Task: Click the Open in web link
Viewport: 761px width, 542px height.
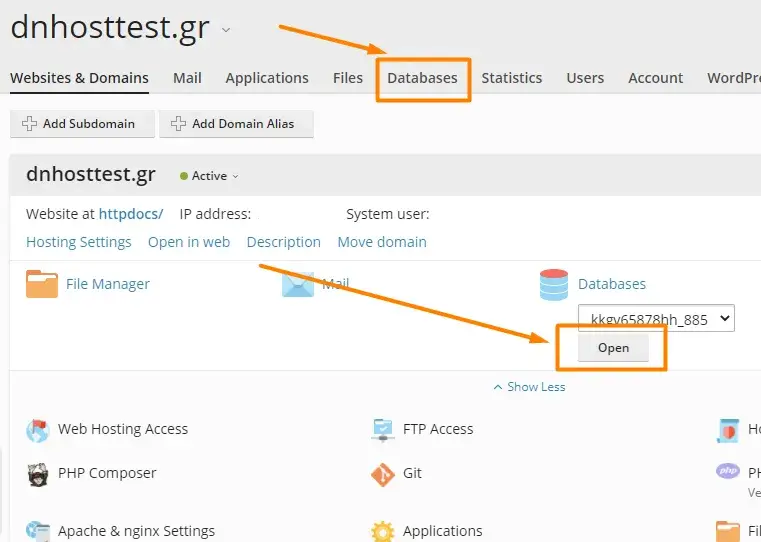Action: (189, 242)
